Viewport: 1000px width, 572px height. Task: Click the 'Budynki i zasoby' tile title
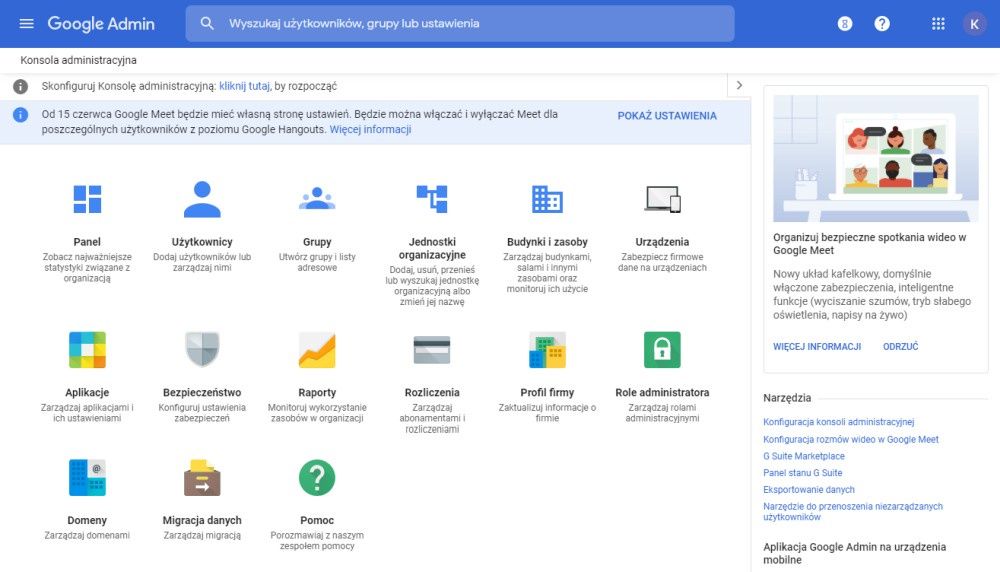coord(547,242)
